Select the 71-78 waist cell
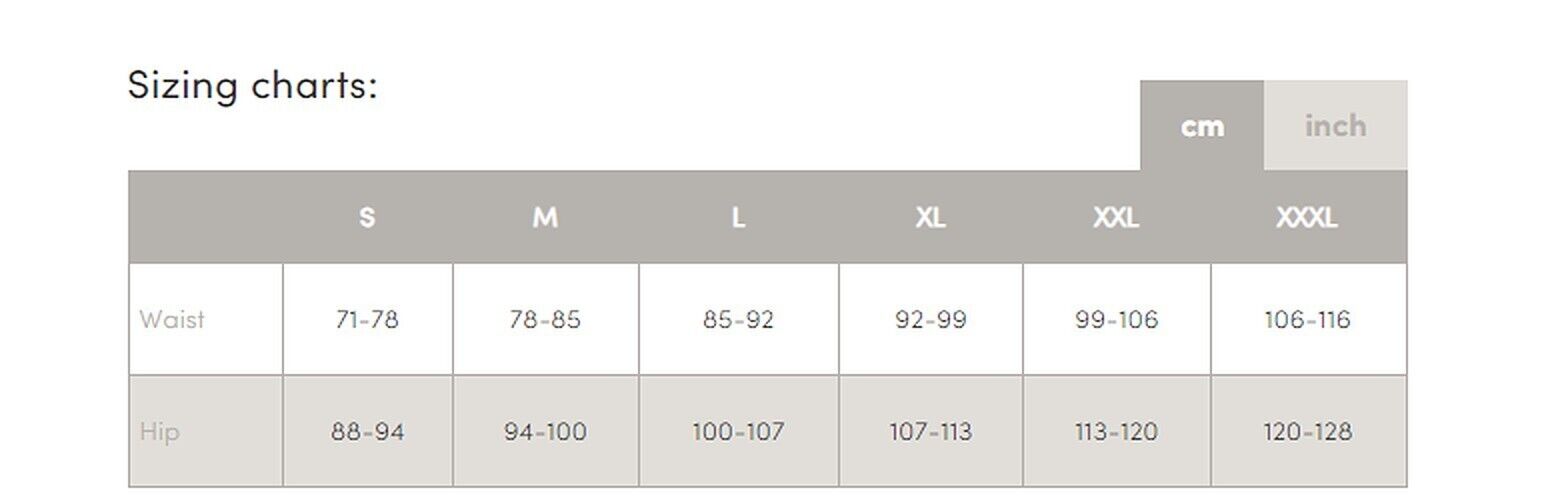The height and width of the screenshot is (504, 1562). [367, 320]
